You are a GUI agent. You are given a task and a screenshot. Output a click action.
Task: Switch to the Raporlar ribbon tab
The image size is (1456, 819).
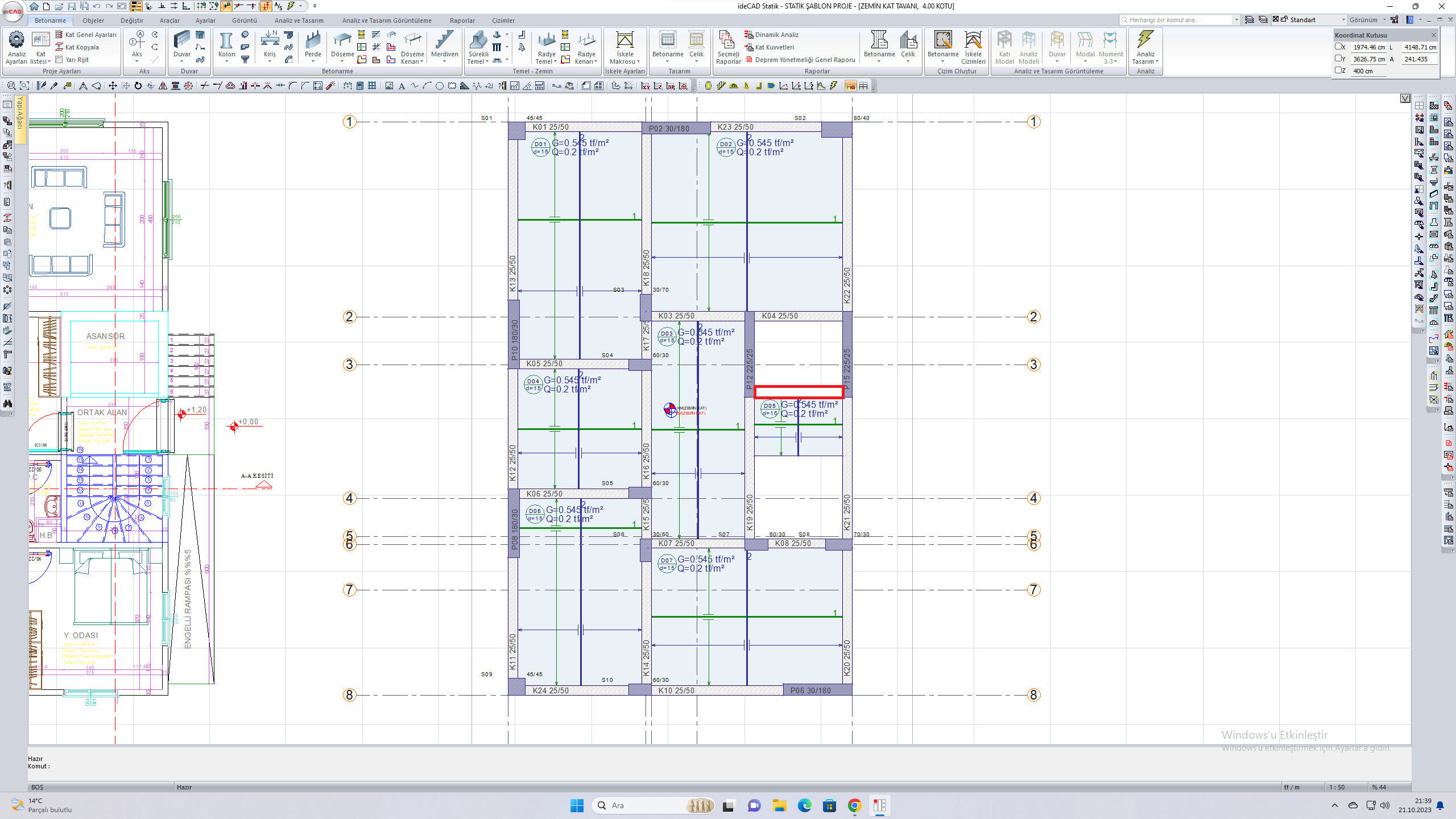tap(462, 20)
